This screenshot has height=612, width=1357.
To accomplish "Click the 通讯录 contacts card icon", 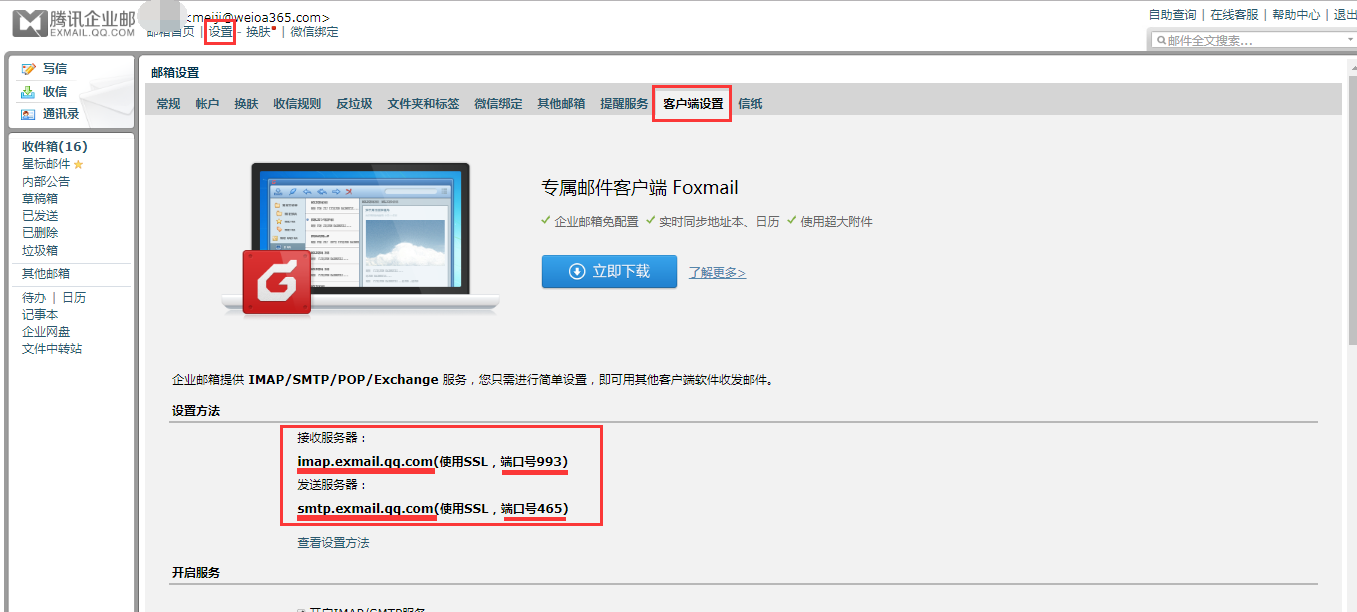I will [x=29, y=114].
